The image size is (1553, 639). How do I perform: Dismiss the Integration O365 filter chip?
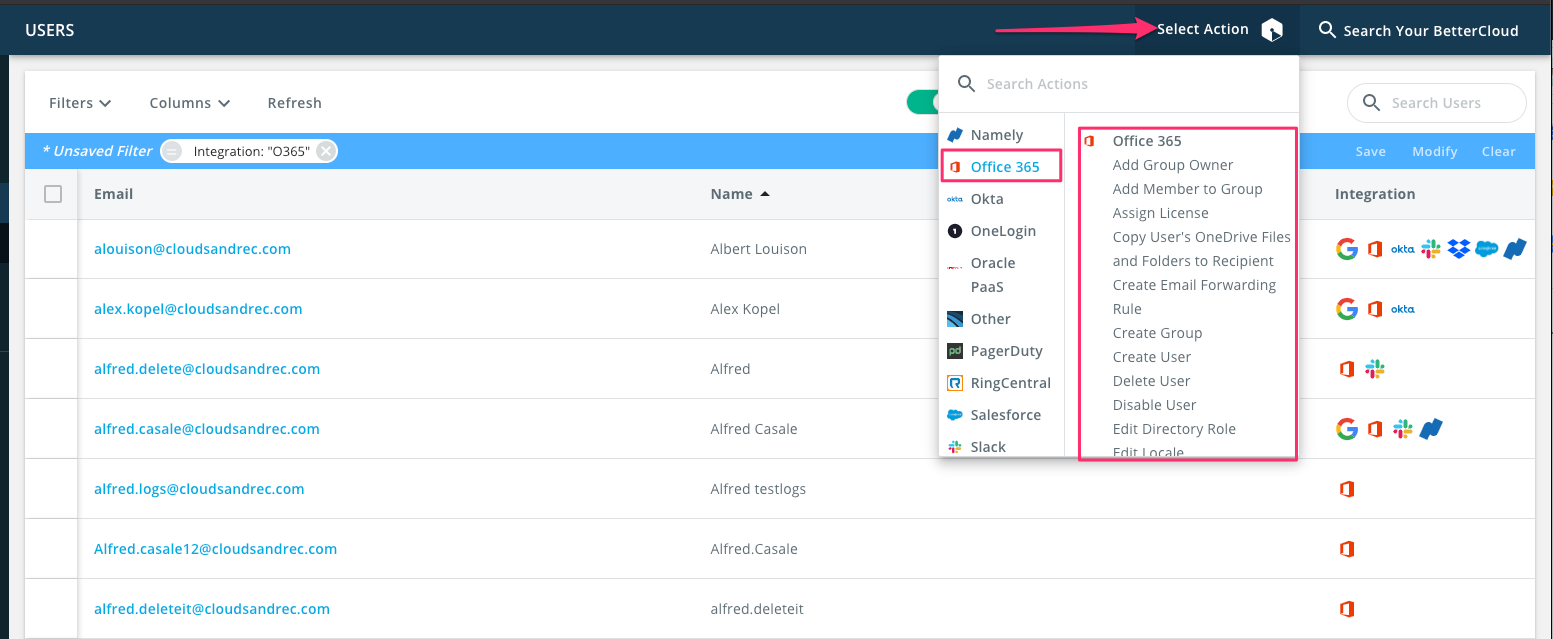pos(327,150)
